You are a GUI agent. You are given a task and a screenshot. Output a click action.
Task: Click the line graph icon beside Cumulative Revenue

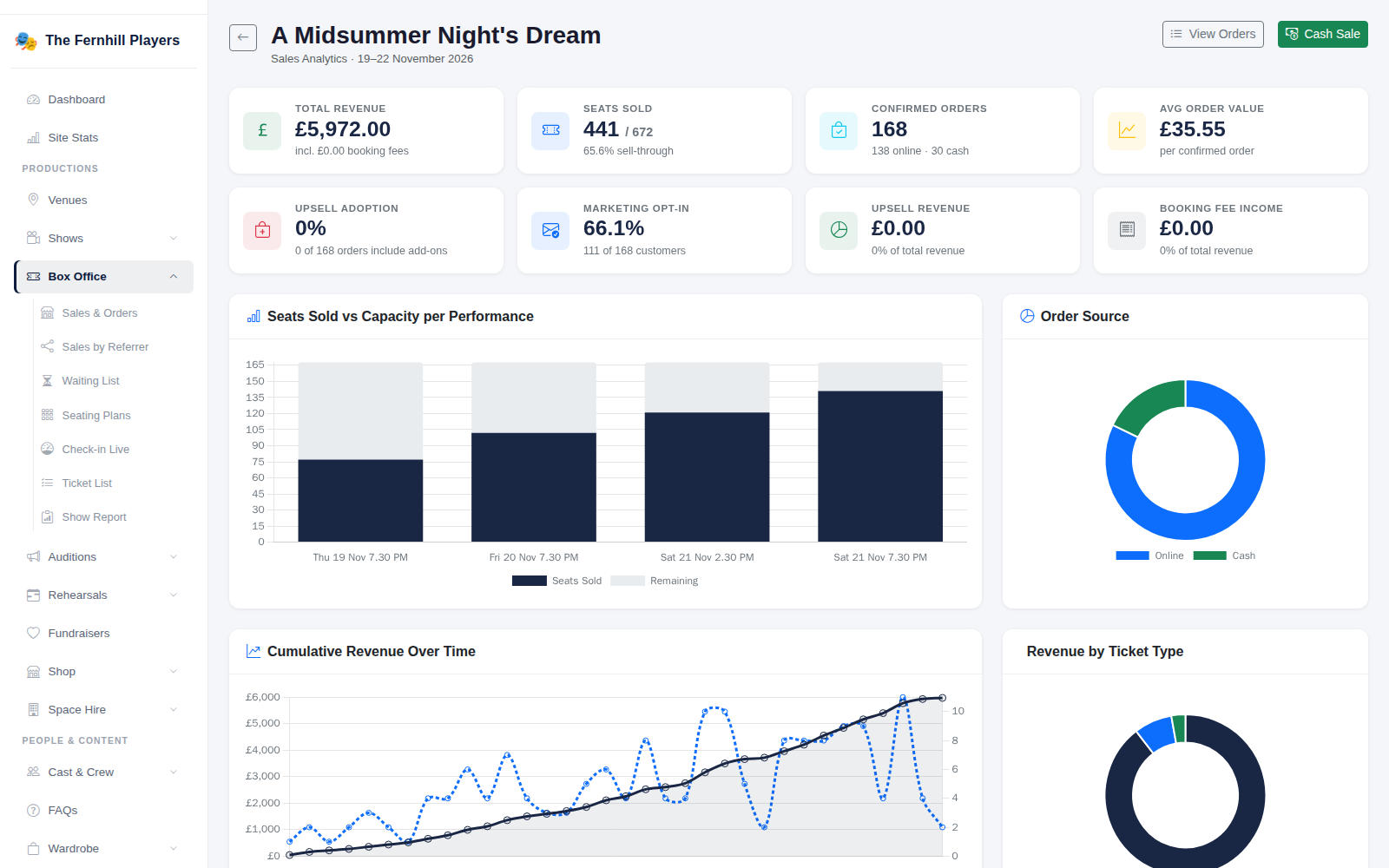[x=253, y=651]
